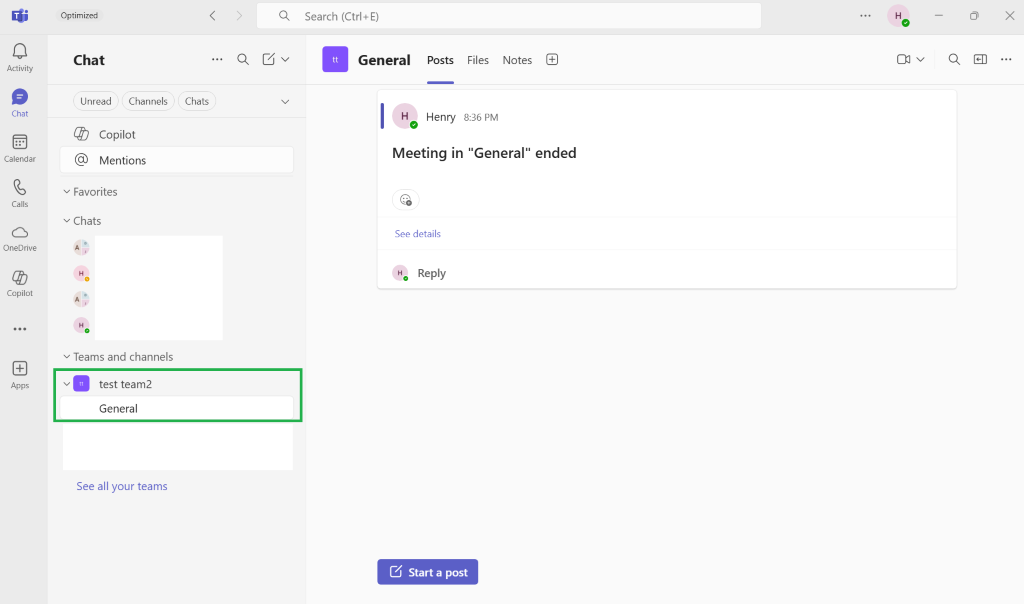1024x604 pixels.
Task: Click Henry's avatar on the post
Action: coord(405,116)
